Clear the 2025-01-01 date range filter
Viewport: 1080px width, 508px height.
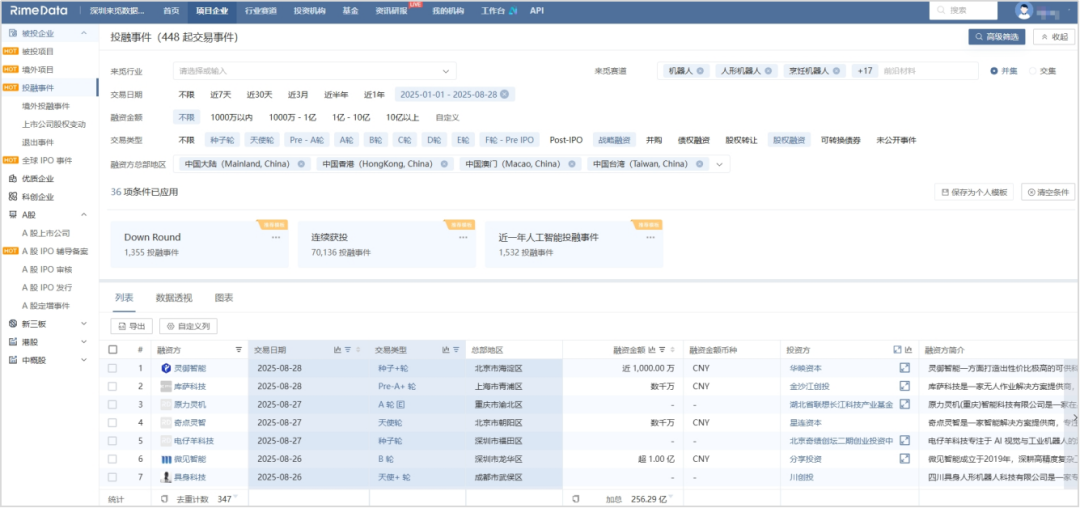504,94
